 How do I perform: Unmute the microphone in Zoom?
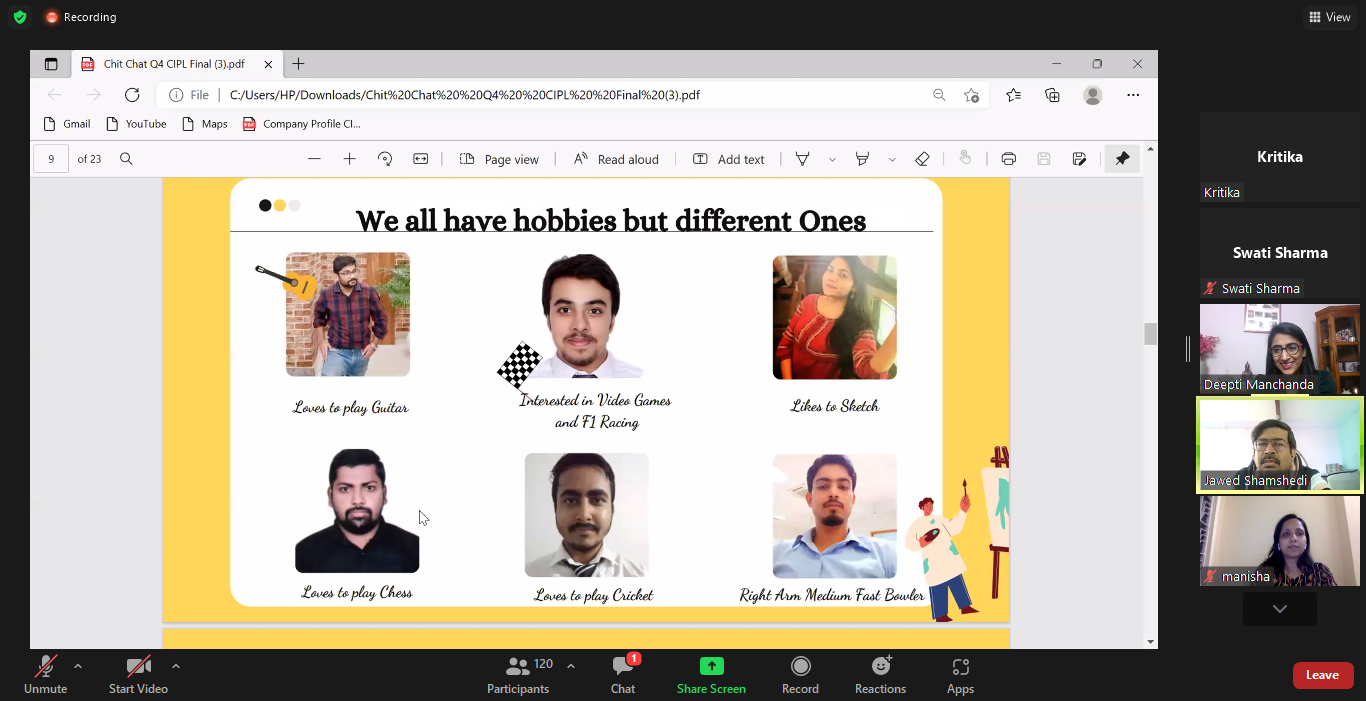(45, 675)
